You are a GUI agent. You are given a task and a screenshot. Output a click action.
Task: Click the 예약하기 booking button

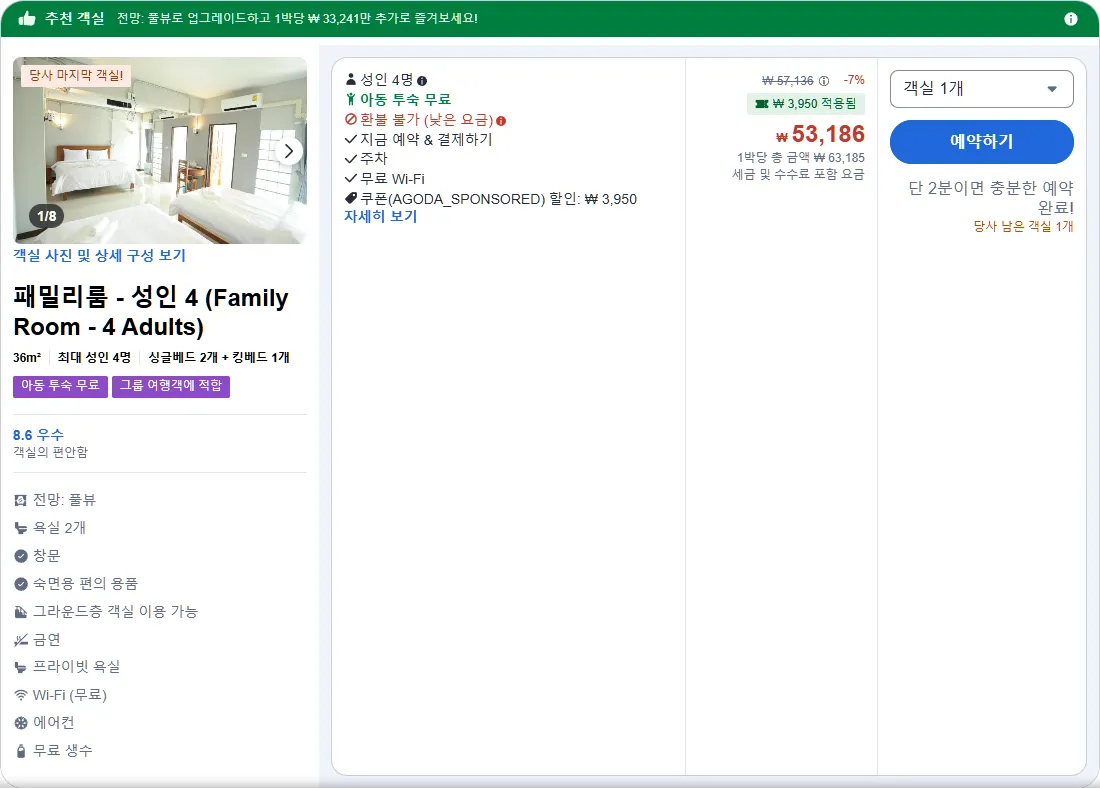click(981, 142)
